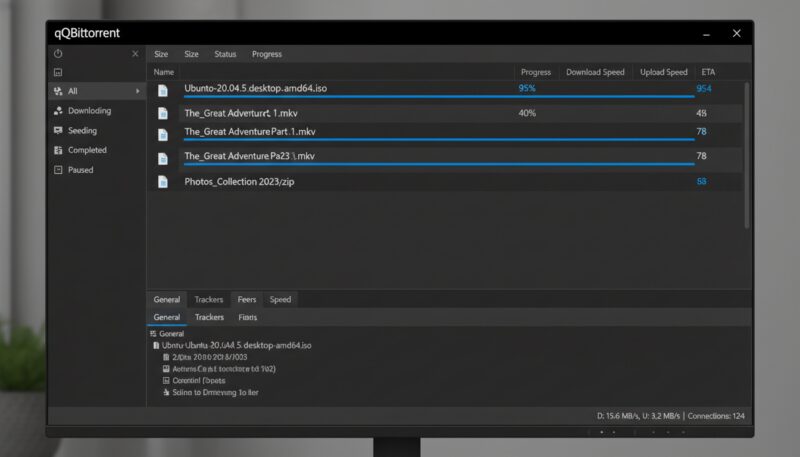Show torrents labeled Seeding

click(82, 131)
